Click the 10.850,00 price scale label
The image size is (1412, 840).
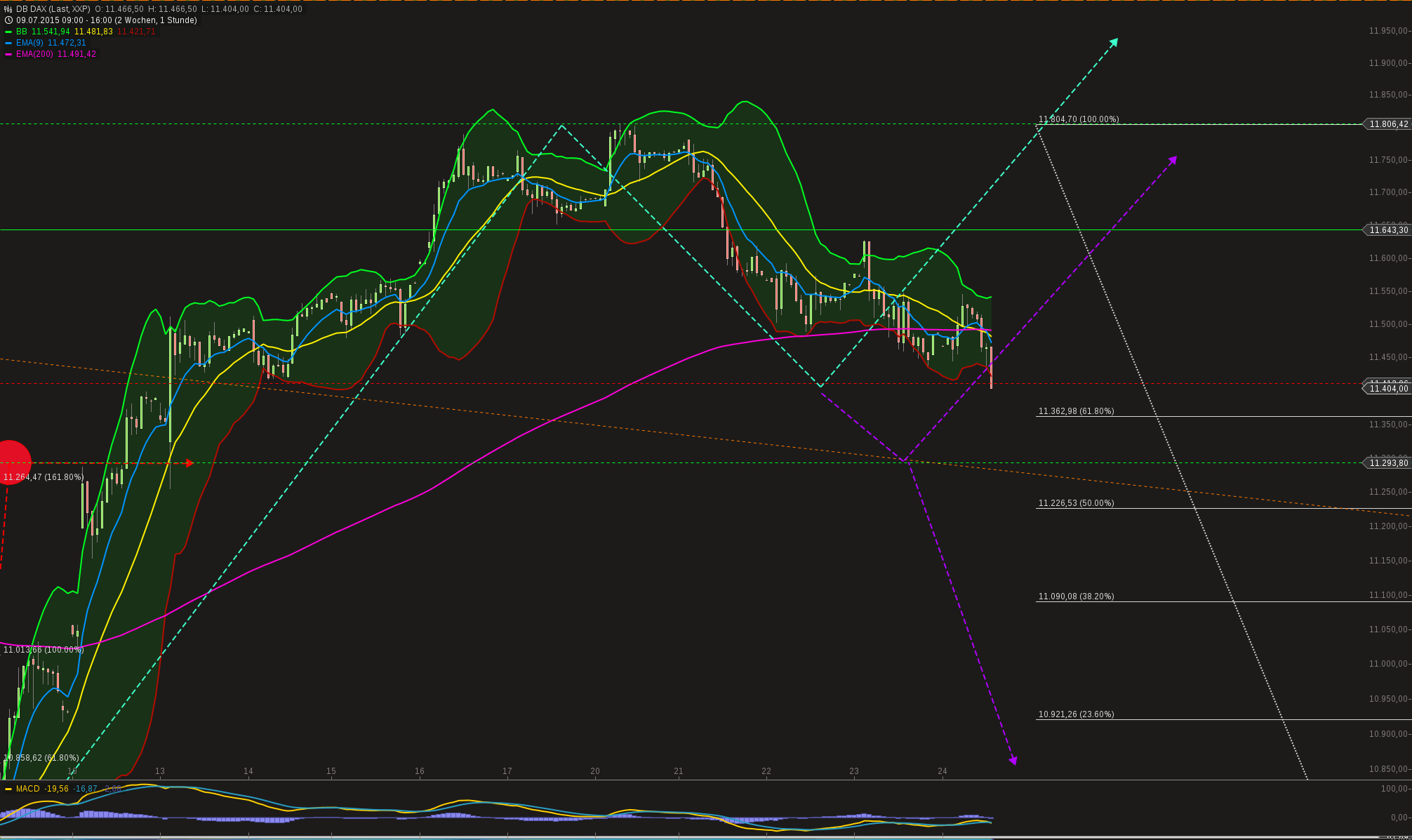pyautogui.click(x=1389, y=769)
